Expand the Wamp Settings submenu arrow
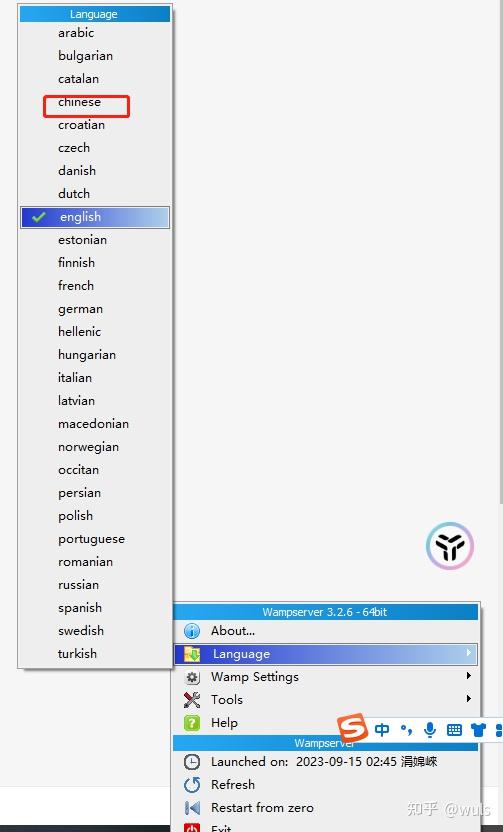 click(469, 676)
